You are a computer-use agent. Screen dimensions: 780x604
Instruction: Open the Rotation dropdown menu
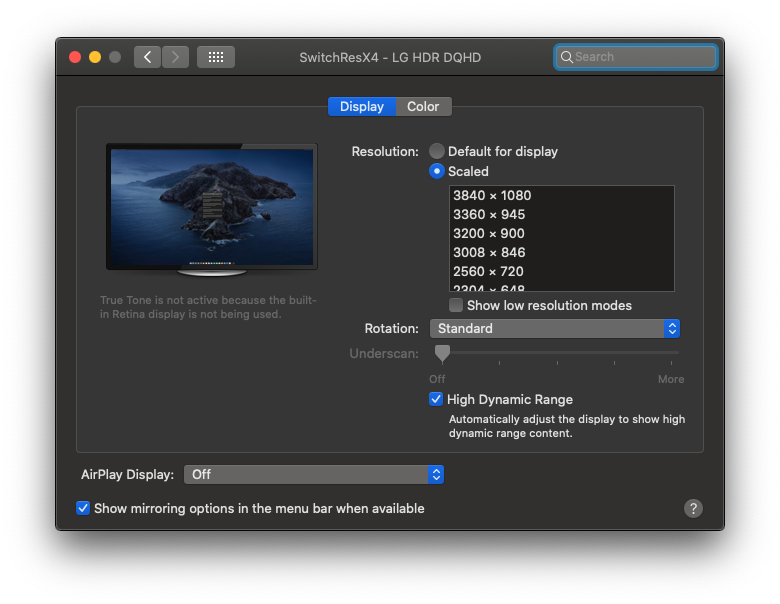tap(555, 328)
